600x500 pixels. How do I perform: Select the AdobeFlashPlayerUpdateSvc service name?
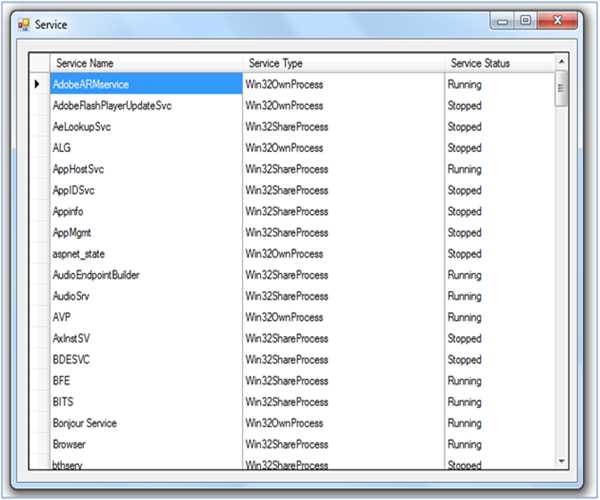pyautogui.click(x=145, y=106)
